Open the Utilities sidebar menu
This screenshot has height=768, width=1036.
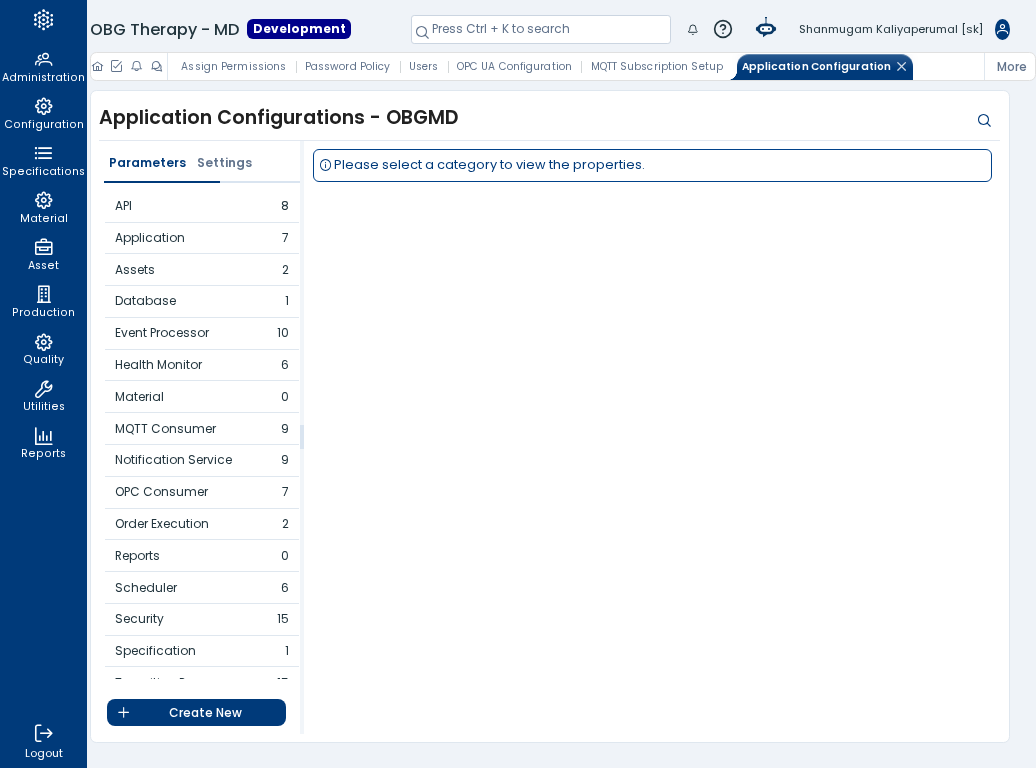point(44,396)
